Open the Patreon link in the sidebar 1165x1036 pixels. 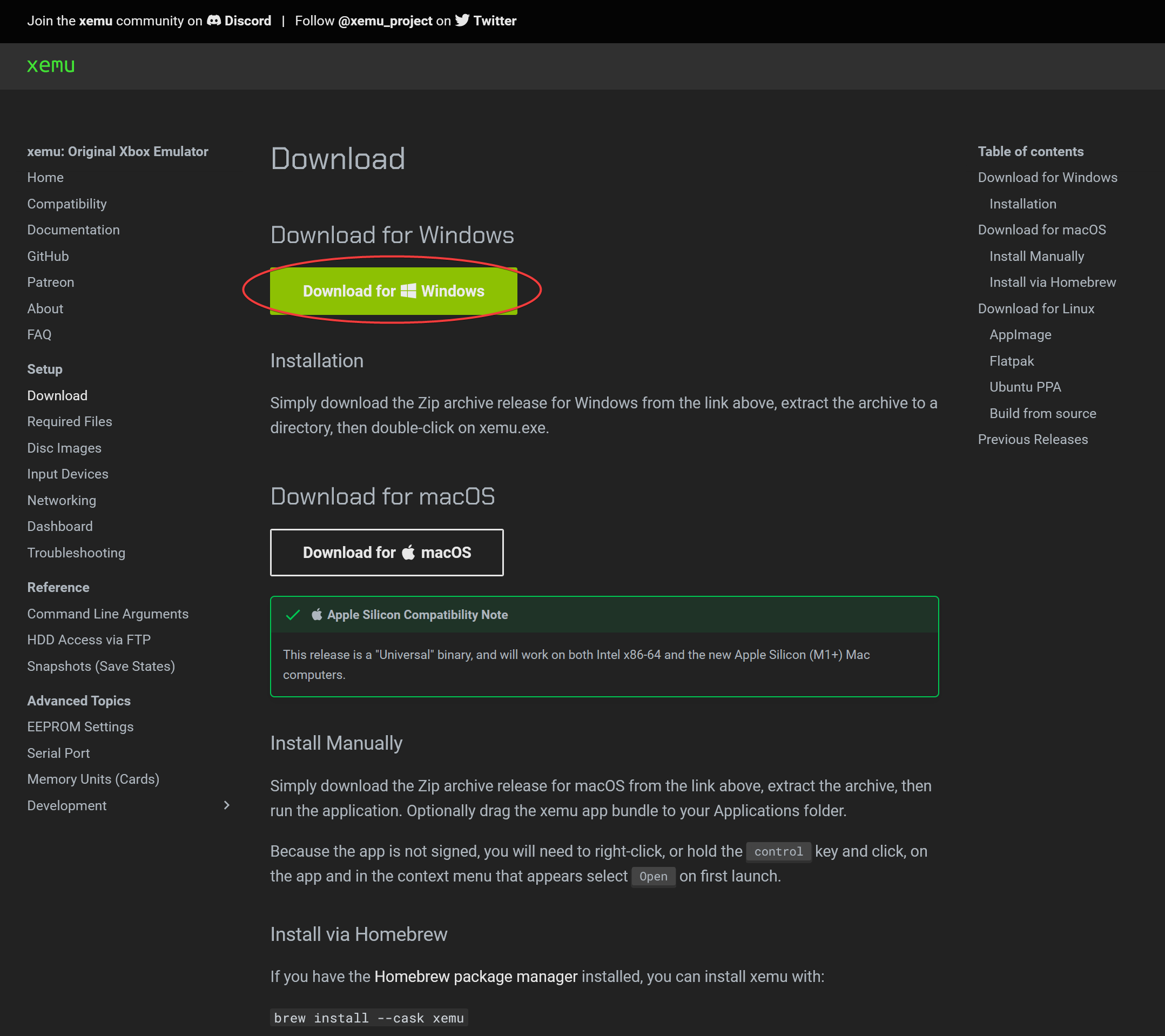(51, 282)
